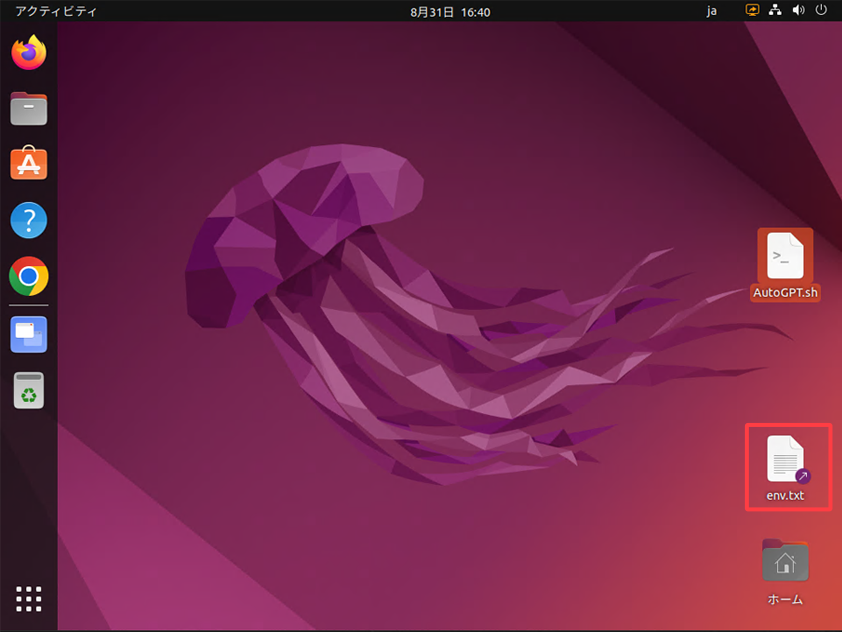Open the Trash in the dock

coord(29,391)
